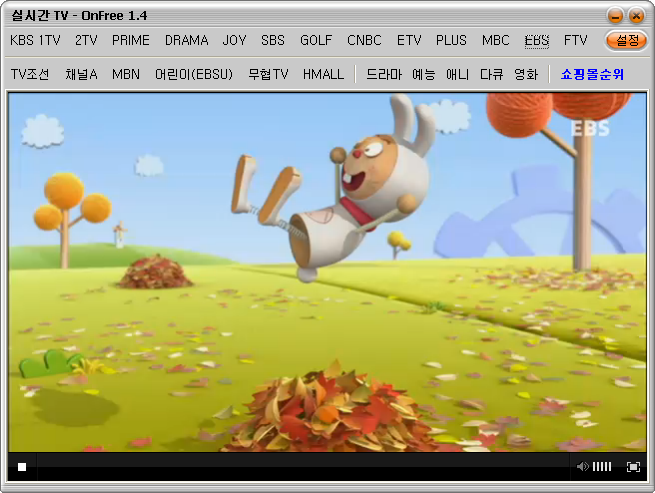Viewport: 655px width, 493px height.
Task: Switch to MBC channel
Action: [495, 40]
